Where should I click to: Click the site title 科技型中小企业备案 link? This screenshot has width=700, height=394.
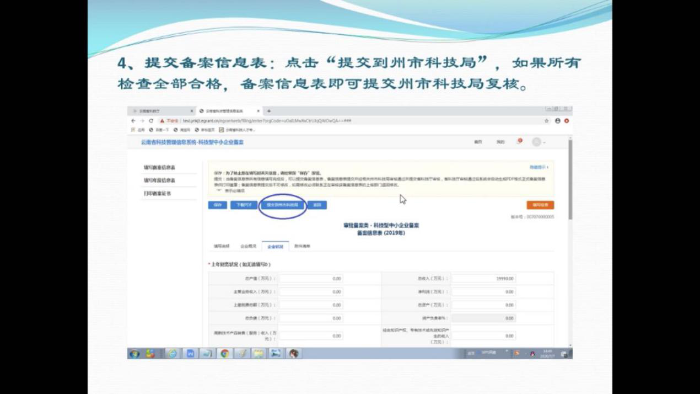click(x=192, y=142)
